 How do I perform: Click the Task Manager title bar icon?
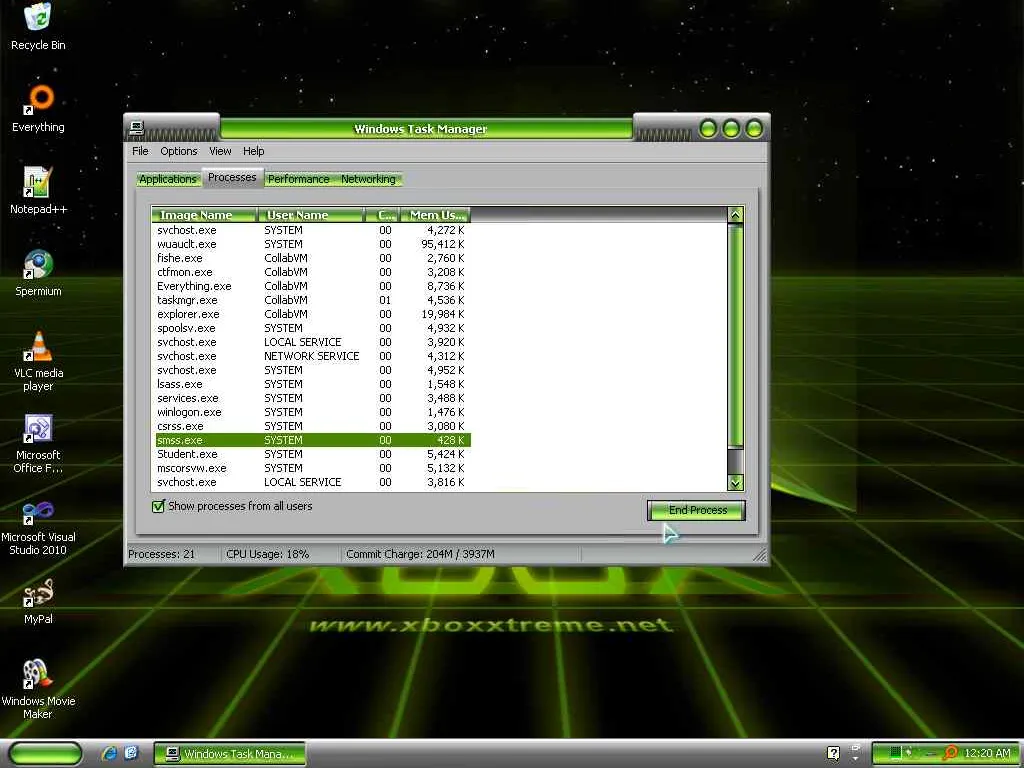point(136,128)
